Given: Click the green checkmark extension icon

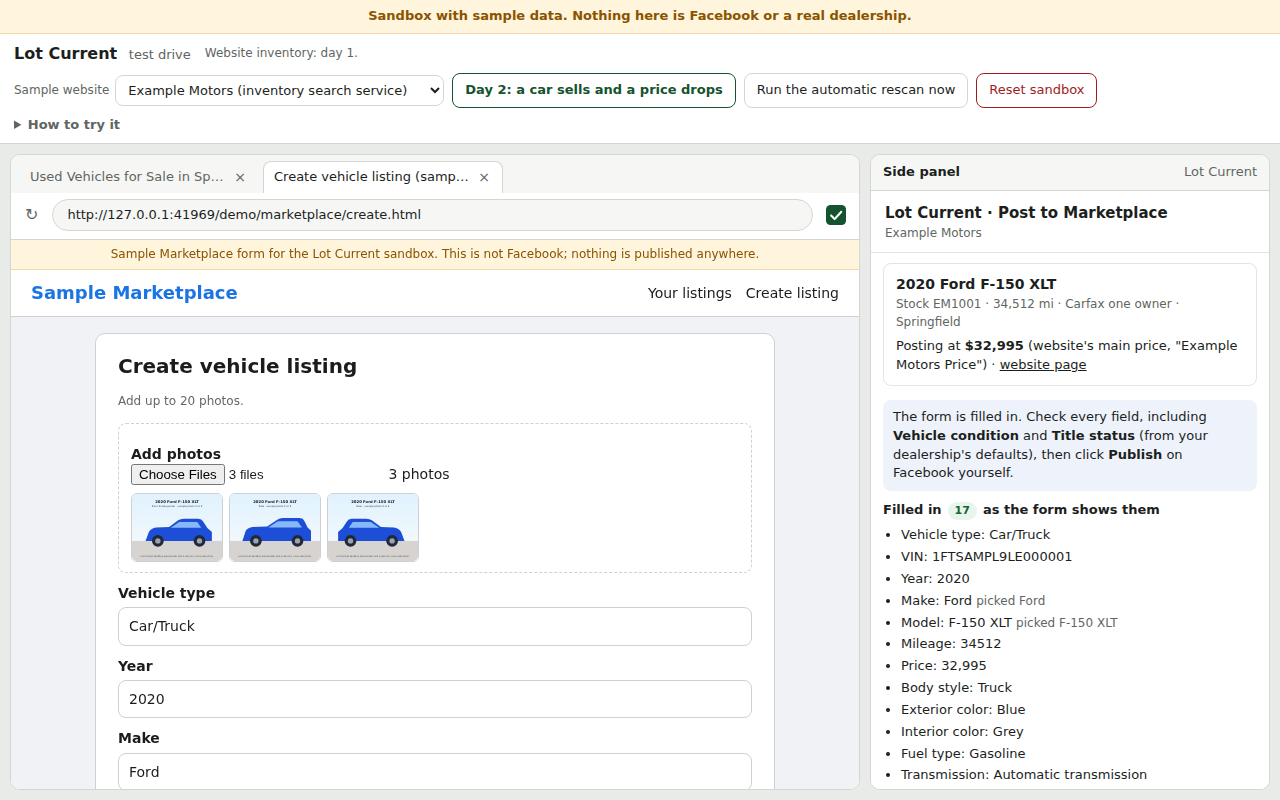Looking at the screenshot, I should [836, 215].
